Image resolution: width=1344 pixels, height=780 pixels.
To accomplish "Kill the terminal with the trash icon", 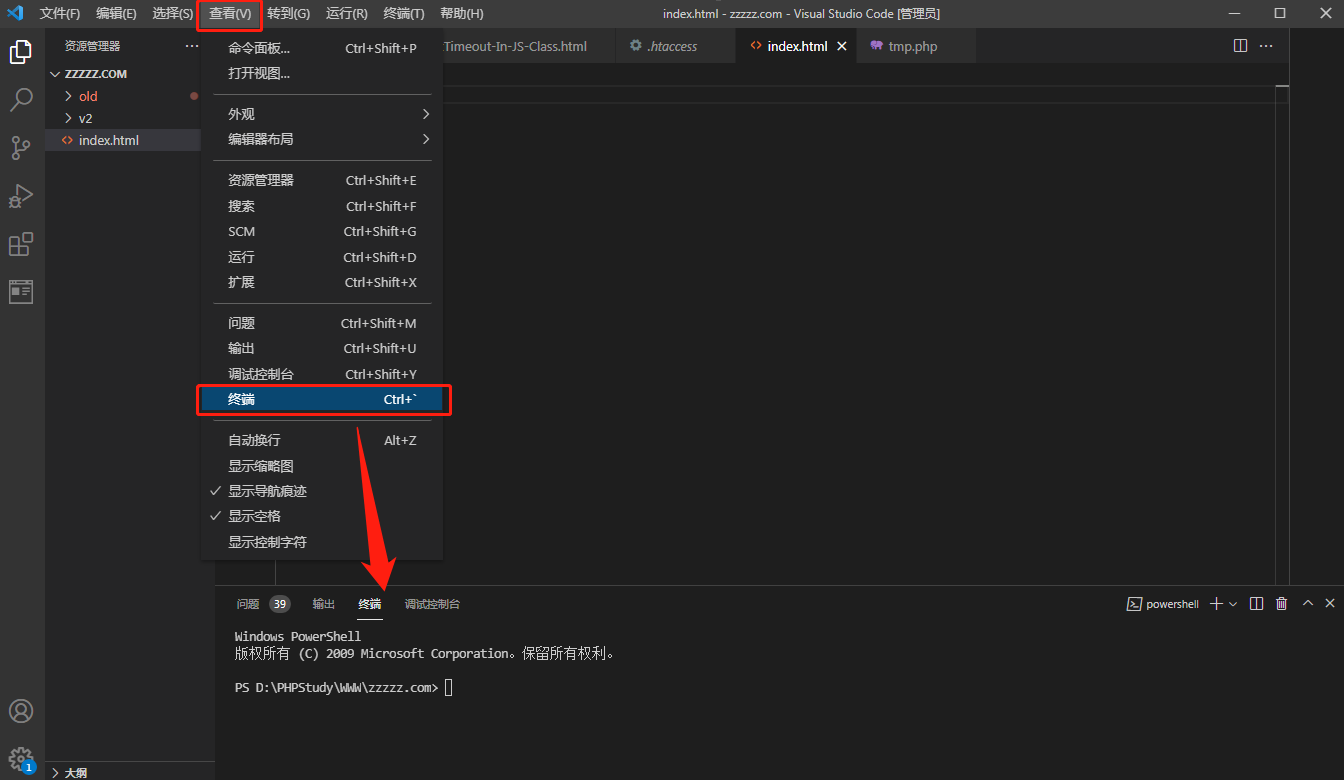I will [1281, 603].
